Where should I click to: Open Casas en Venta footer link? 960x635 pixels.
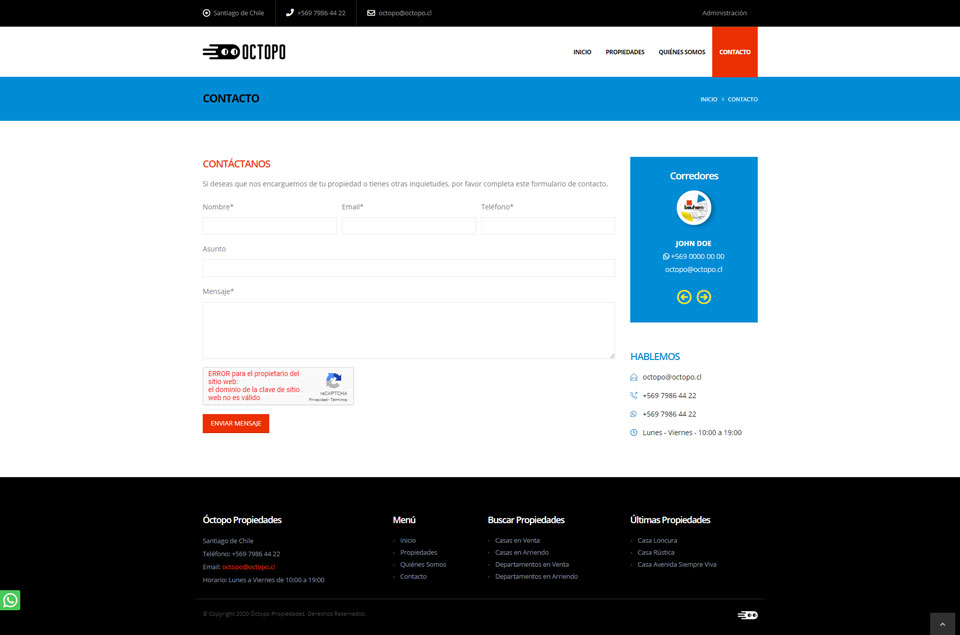pyautogui.click(x=517, y=540)
